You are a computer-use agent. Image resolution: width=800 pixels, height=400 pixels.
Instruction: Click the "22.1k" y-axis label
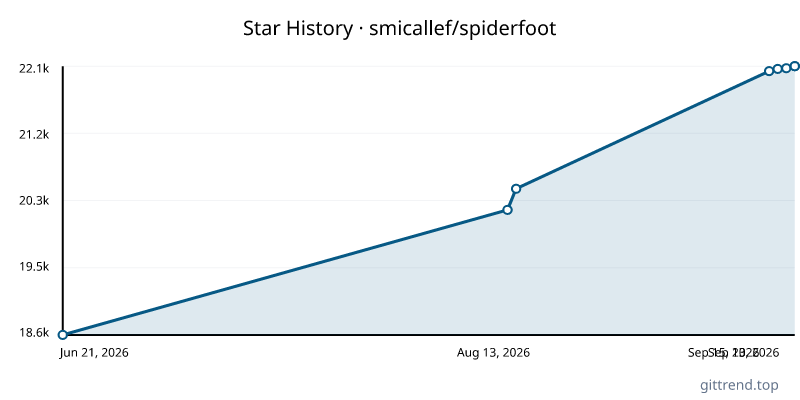coord(34,68)
